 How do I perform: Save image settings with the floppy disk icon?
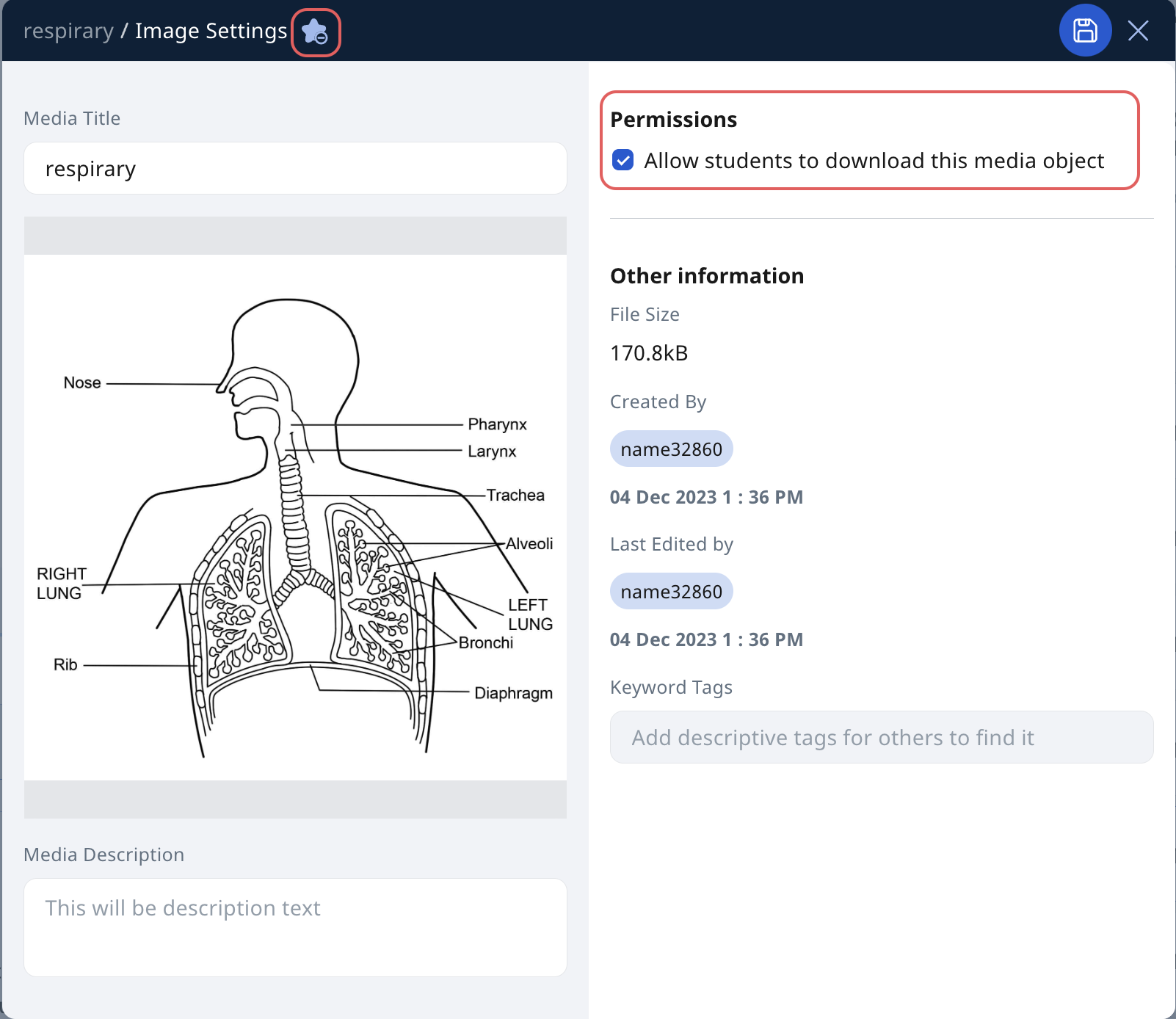pyautogui.click(x=1085, y=30)
